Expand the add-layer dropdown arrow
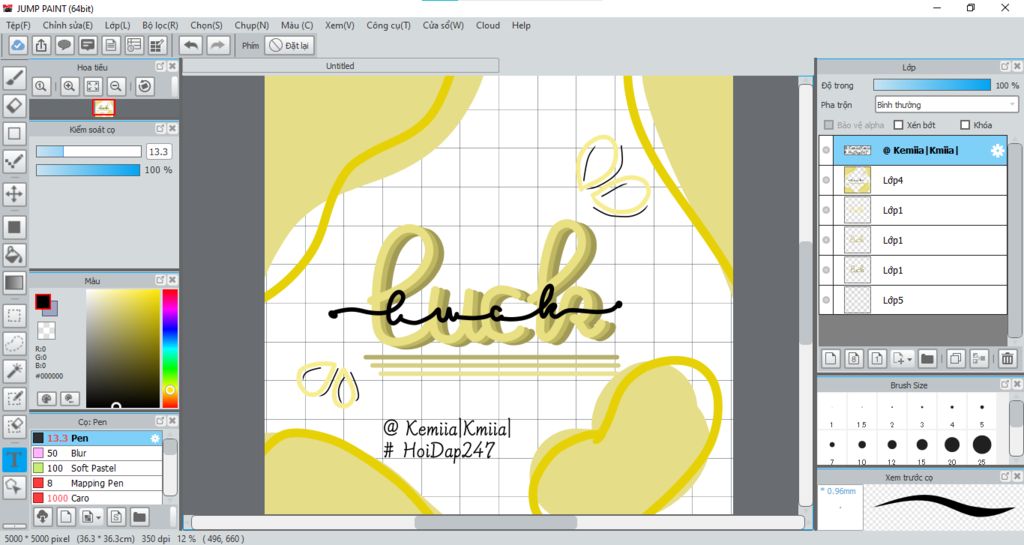Screen dimensions: 1024x545 click(910, 359)
